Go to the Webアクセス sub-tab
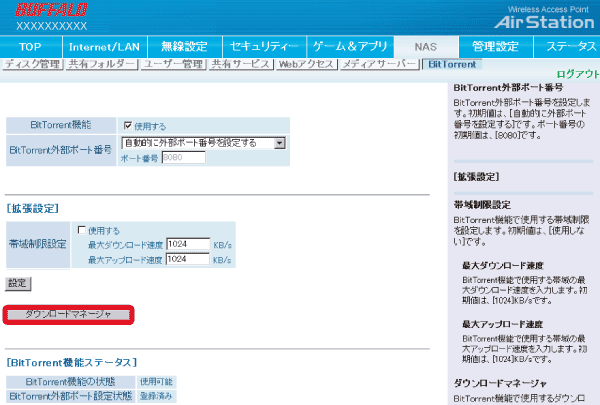 (x=302, y=64)
